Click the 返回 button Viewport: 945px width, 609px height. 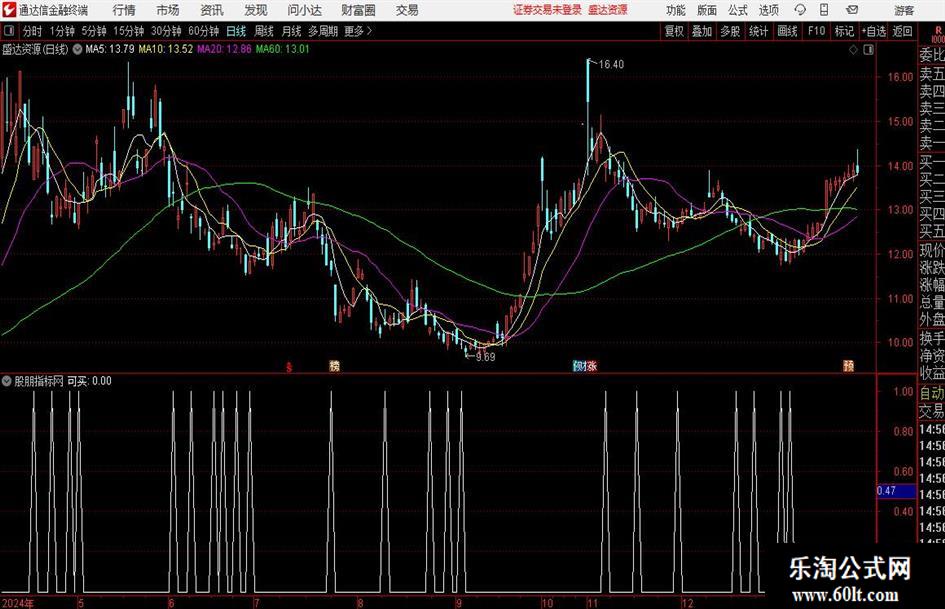click(x=902, y=31)
